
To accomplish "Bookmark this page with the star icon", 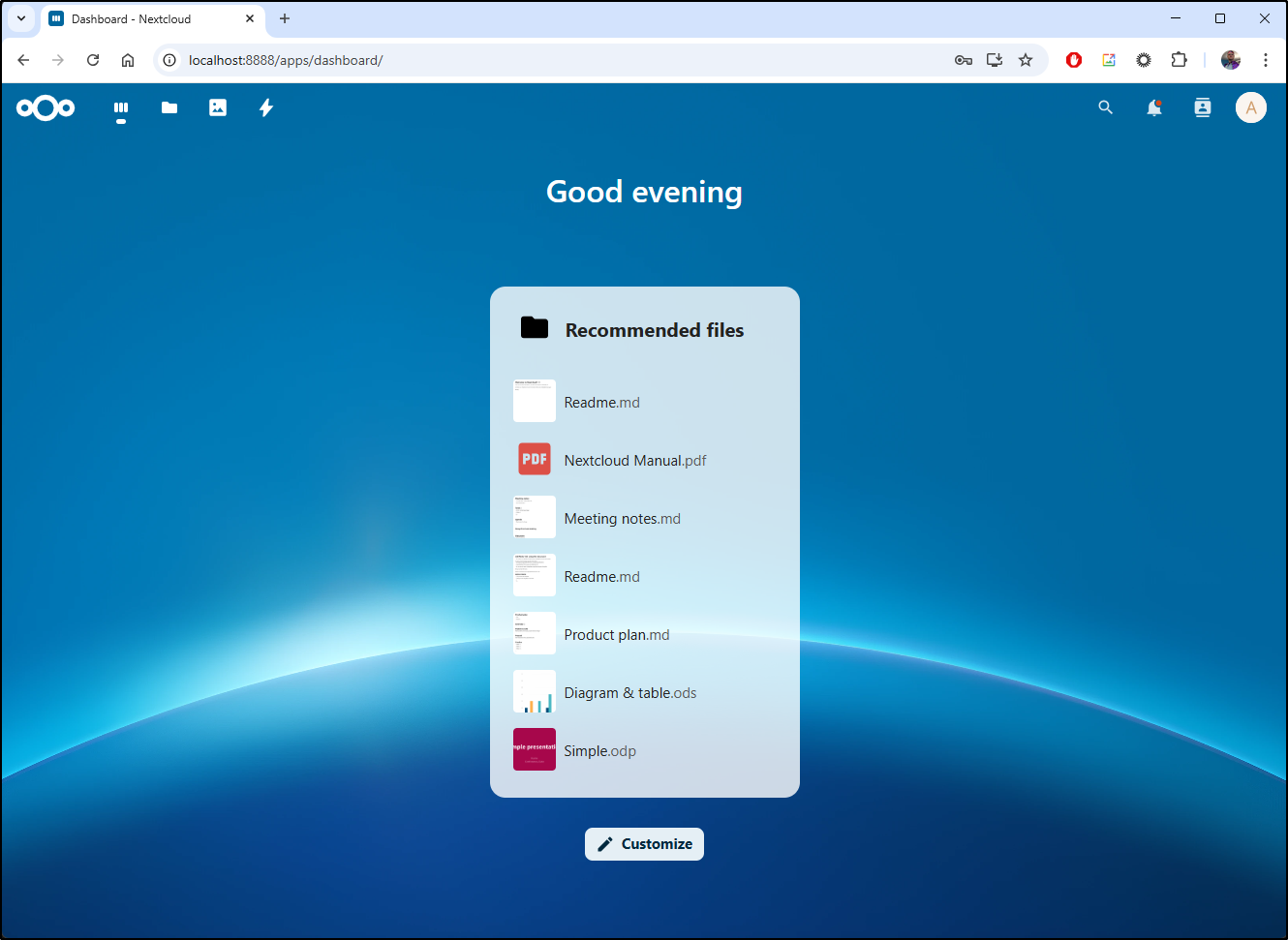I will pyautogui.click(x=1026, y=60).
